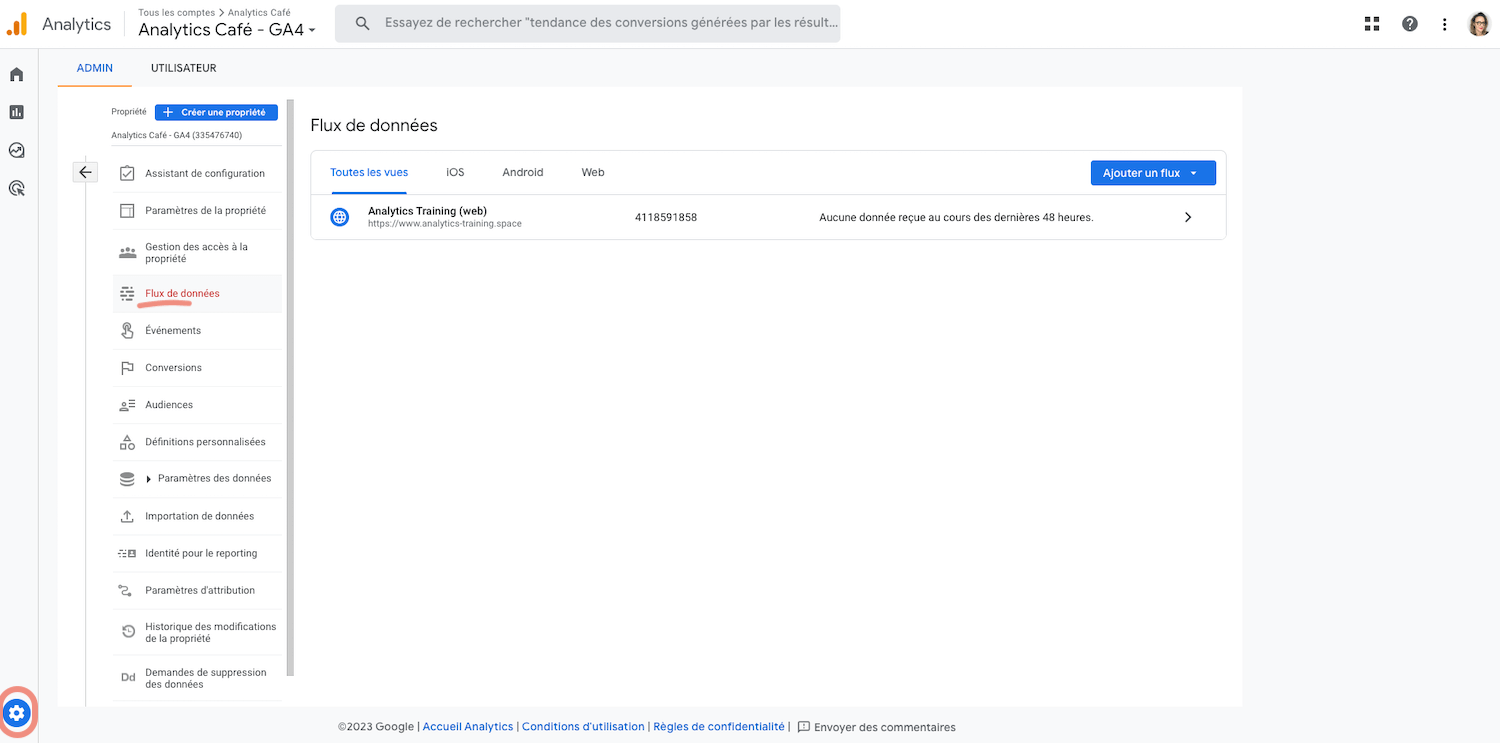Open the Help question-mark icon
This screenshot has height=743, width=1500.
(1410, 24)
